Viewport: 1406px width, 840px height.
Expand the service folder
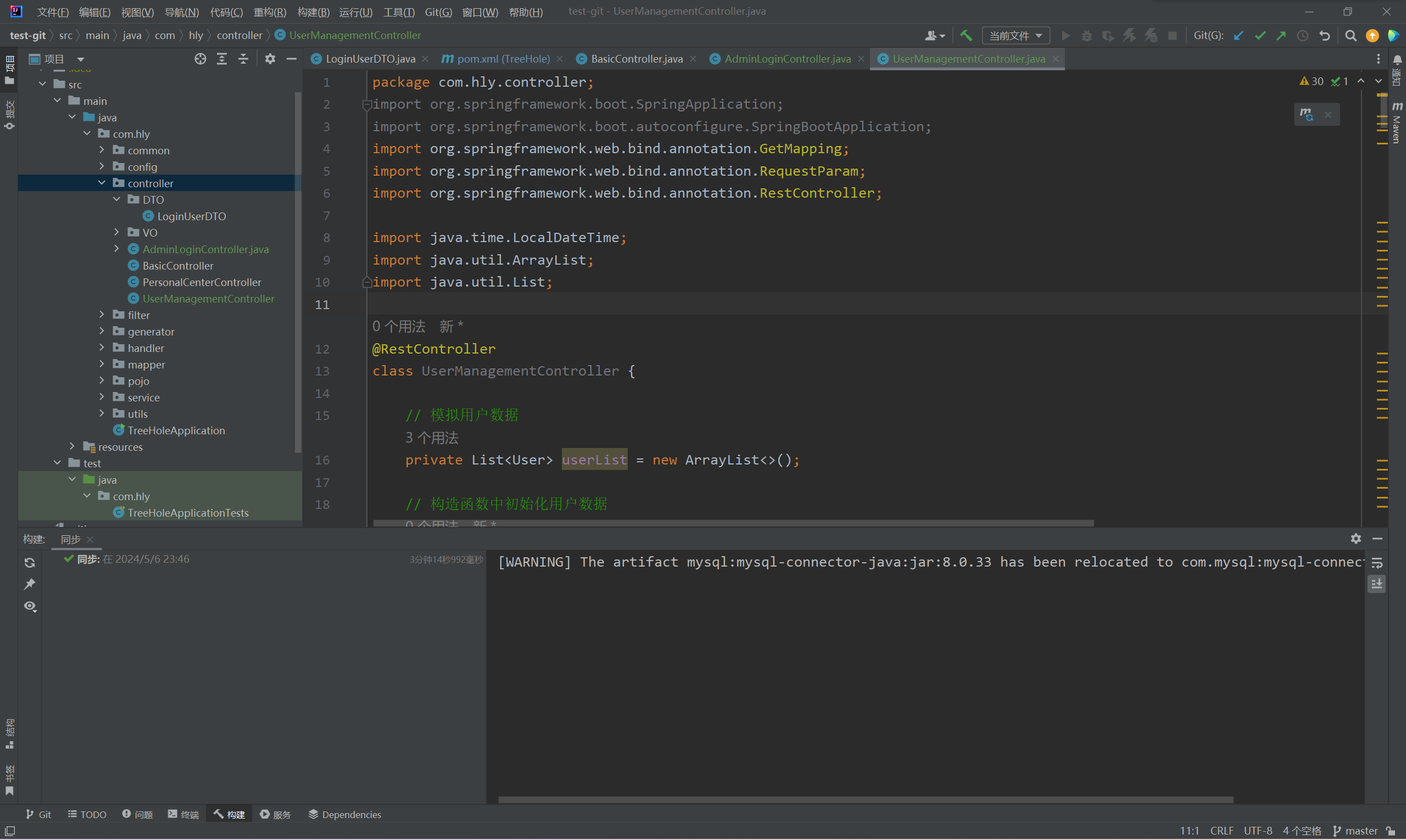coord(102,397)
